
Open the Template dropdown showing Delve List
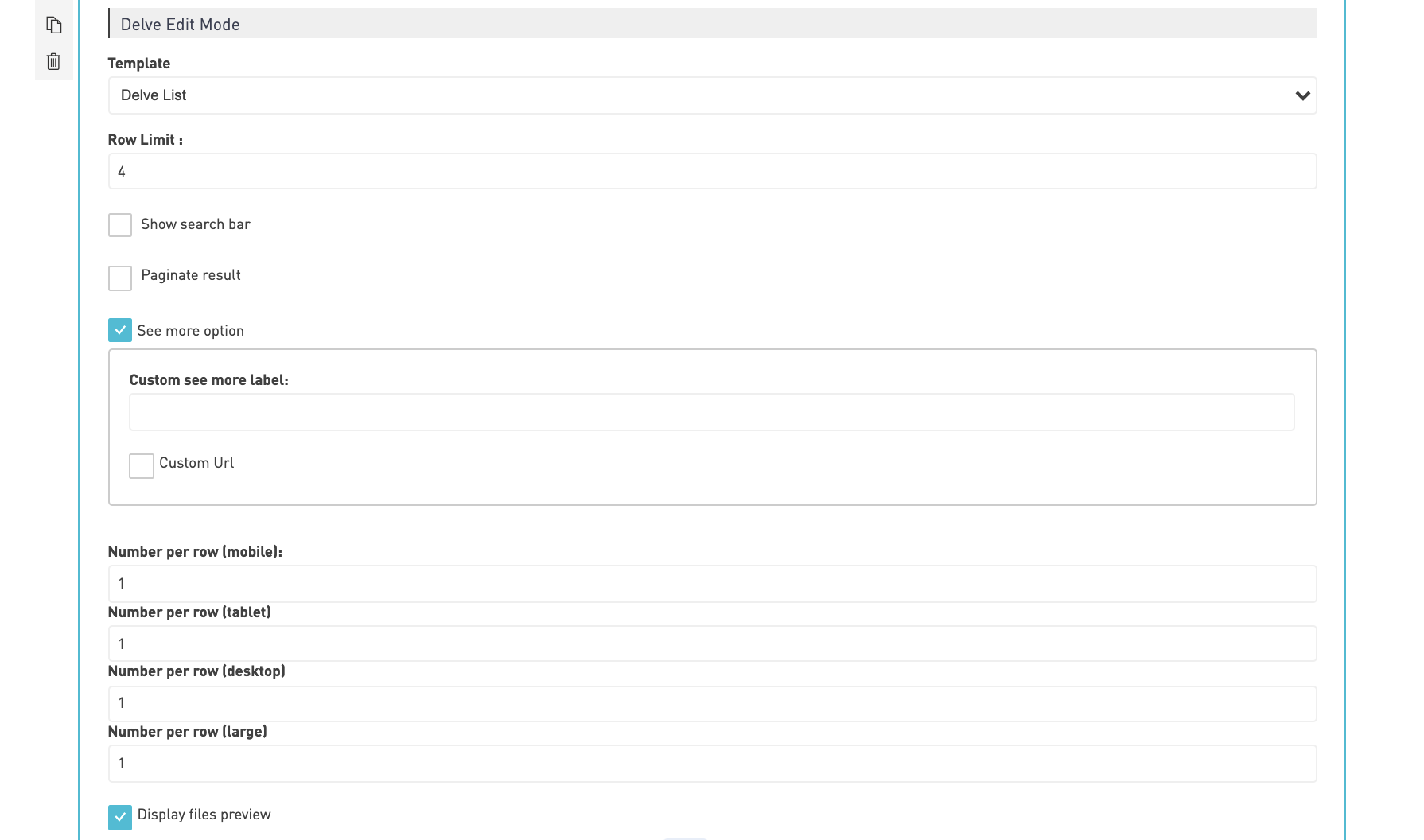click(712, 95)
